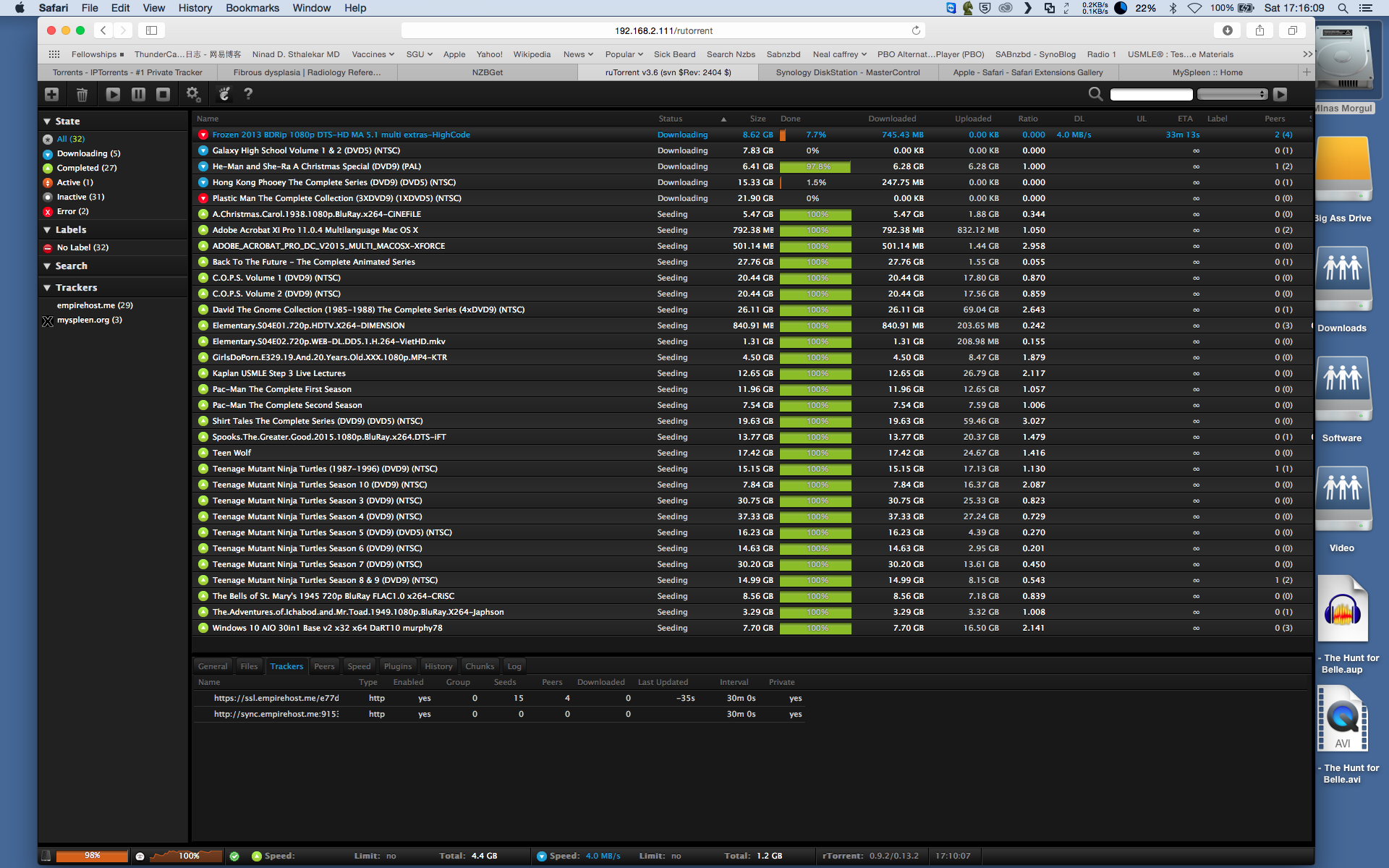Screen dimensions: 1389x868
Task: Select Teen Wolf torrent row
Action: point(752,453)
